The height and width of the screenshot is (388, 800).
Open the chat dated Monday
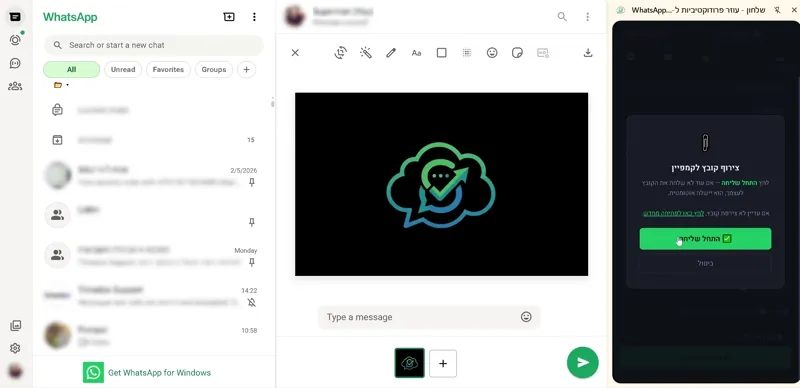click(154, 256)
